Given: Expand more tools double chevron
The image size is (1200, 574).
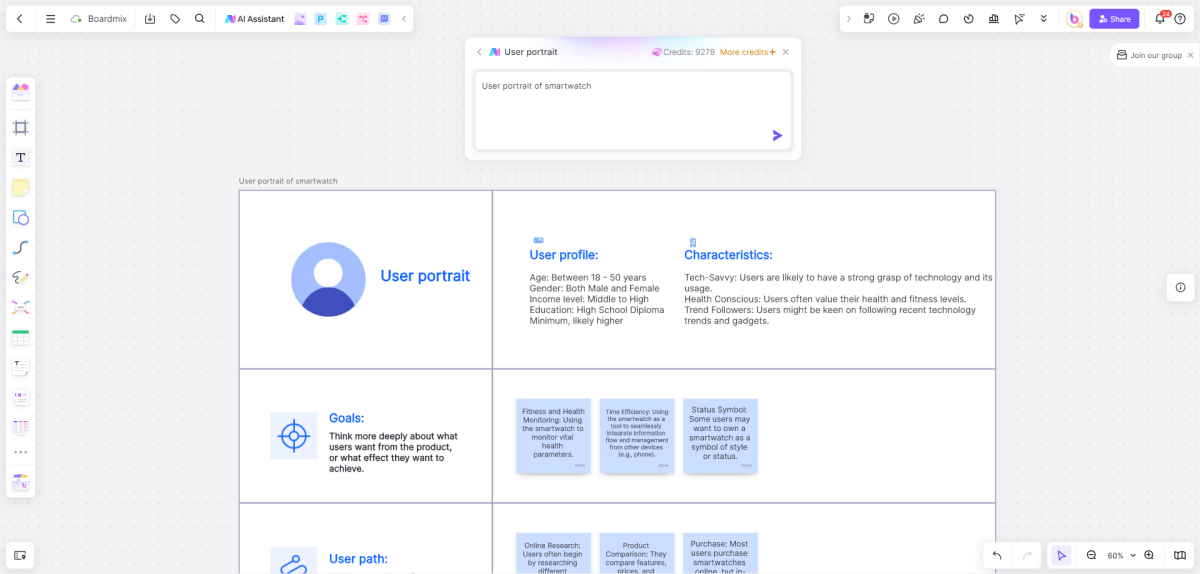Looking at the screenshot, I should click(x=1044, y=19).
